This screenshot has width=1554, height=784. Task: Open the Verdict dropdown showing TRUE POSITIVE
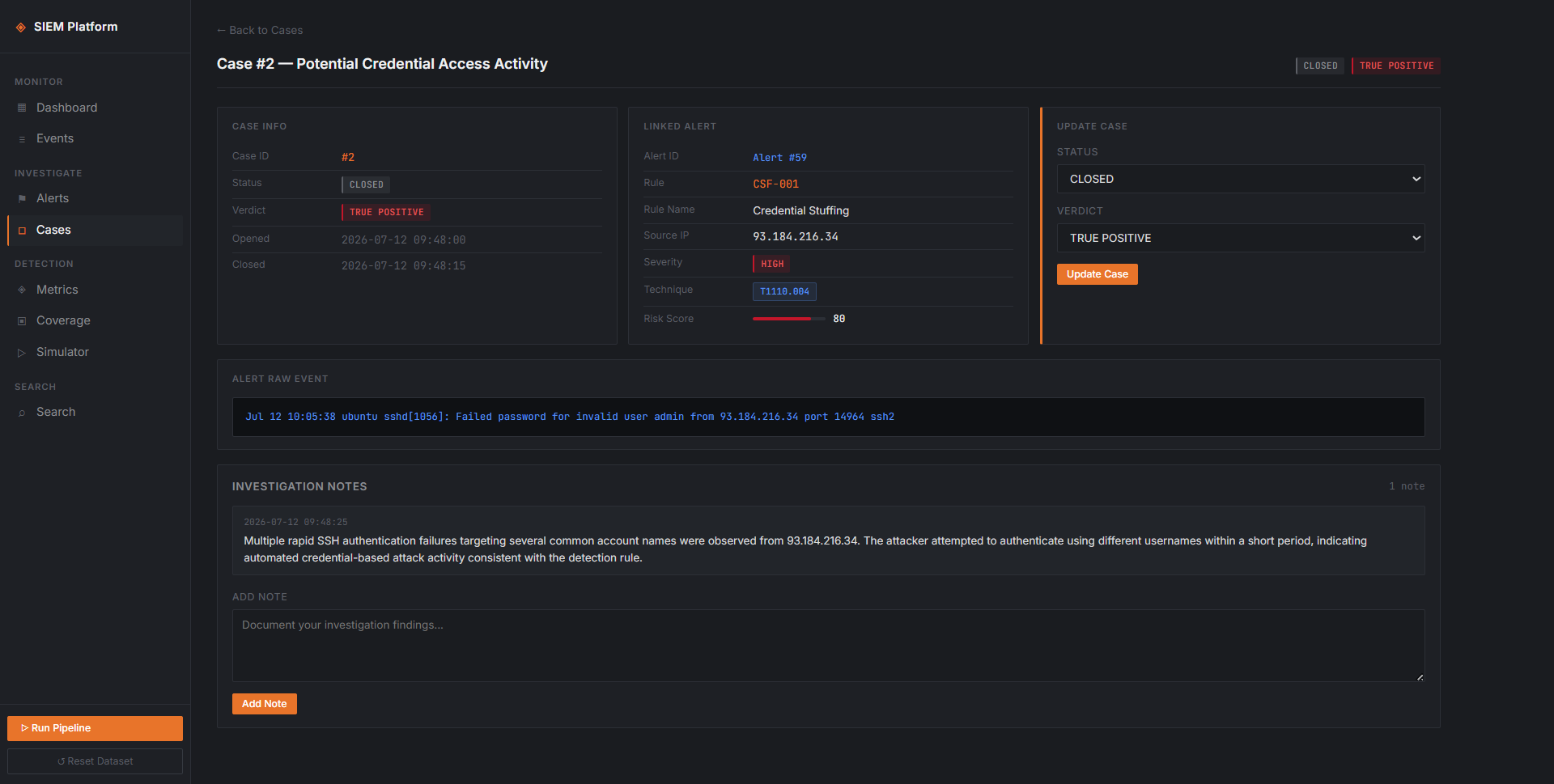tap(1241, 238)
